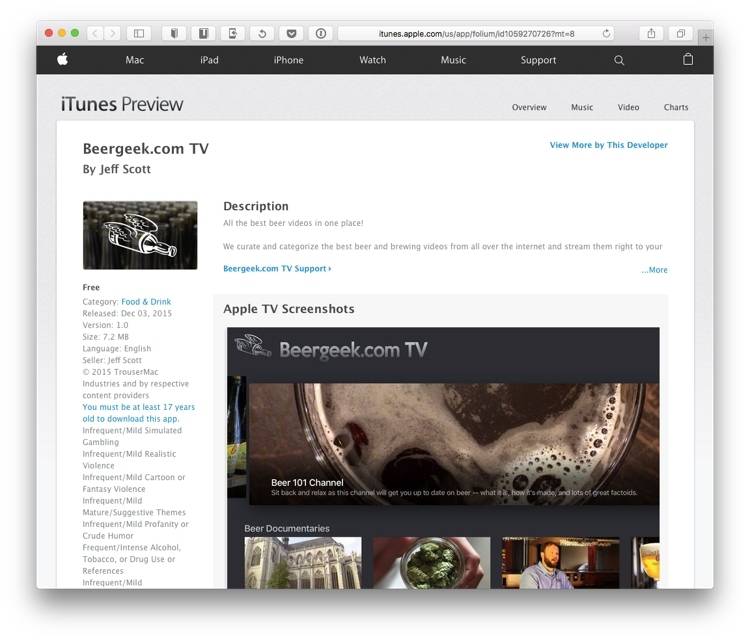Open the Food & Drink category link
The height and width of the screenshot is (641, 750).
pyautogui.click(x=146, y=302)
